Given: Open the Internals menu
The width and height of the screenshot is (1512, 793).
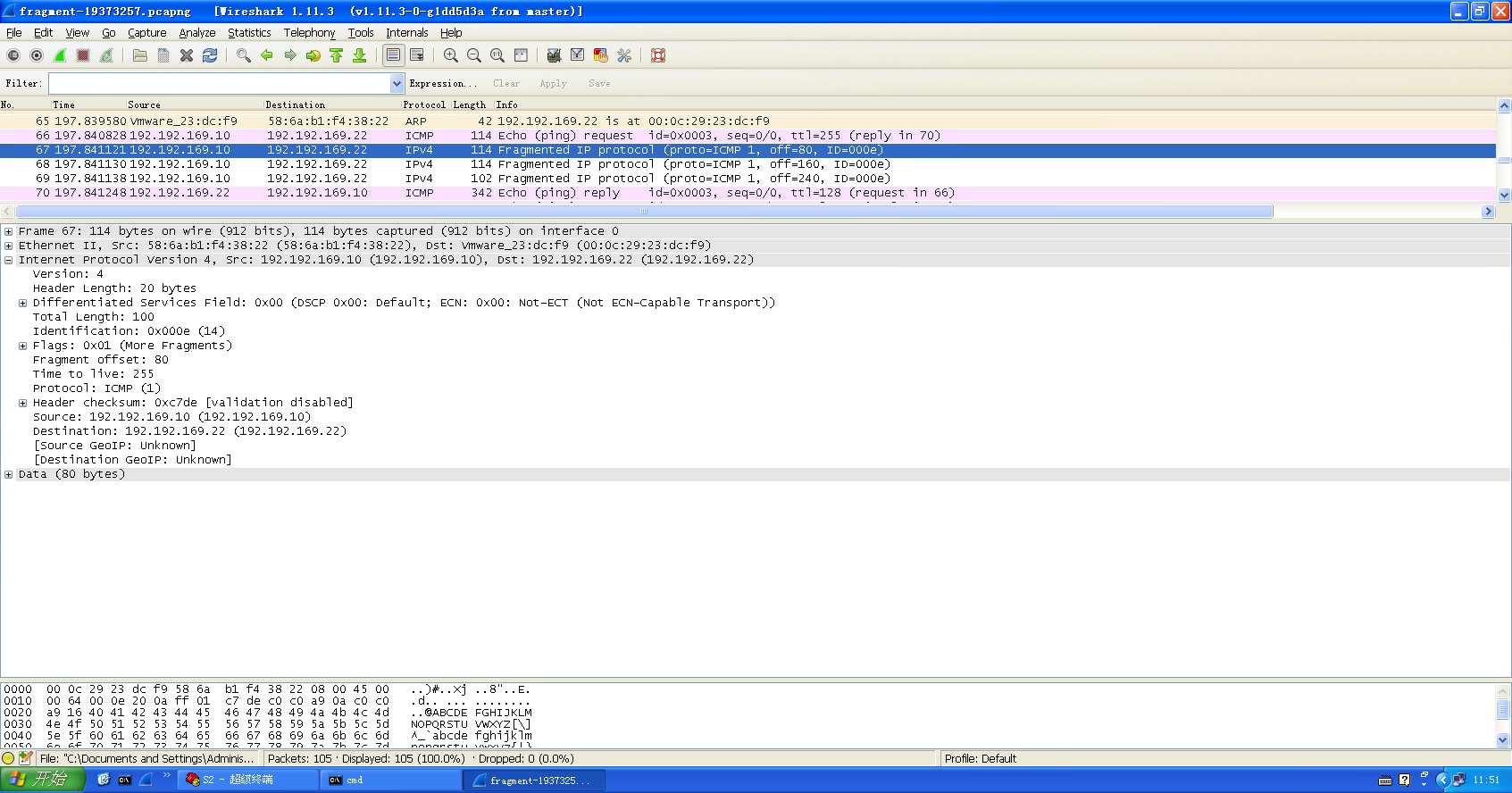Looking at the screenshot, I should [x=406, y=33].
